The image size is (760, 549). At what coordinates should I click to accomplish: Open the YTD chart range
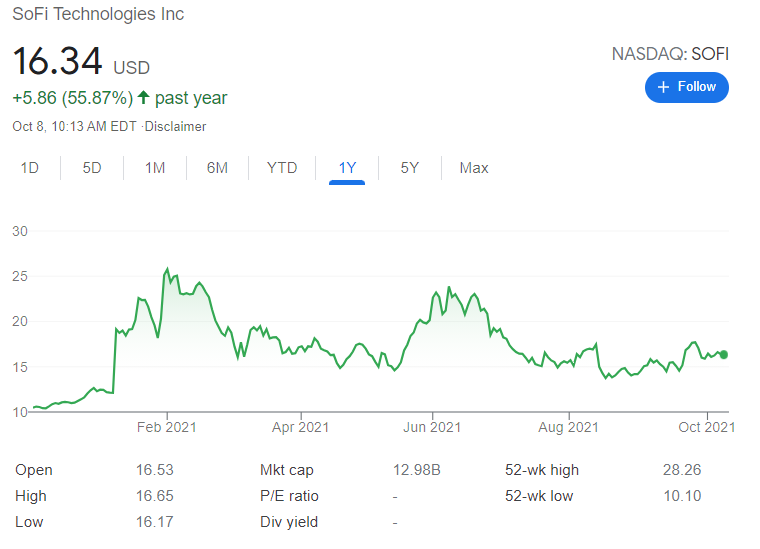coord(282,168)
